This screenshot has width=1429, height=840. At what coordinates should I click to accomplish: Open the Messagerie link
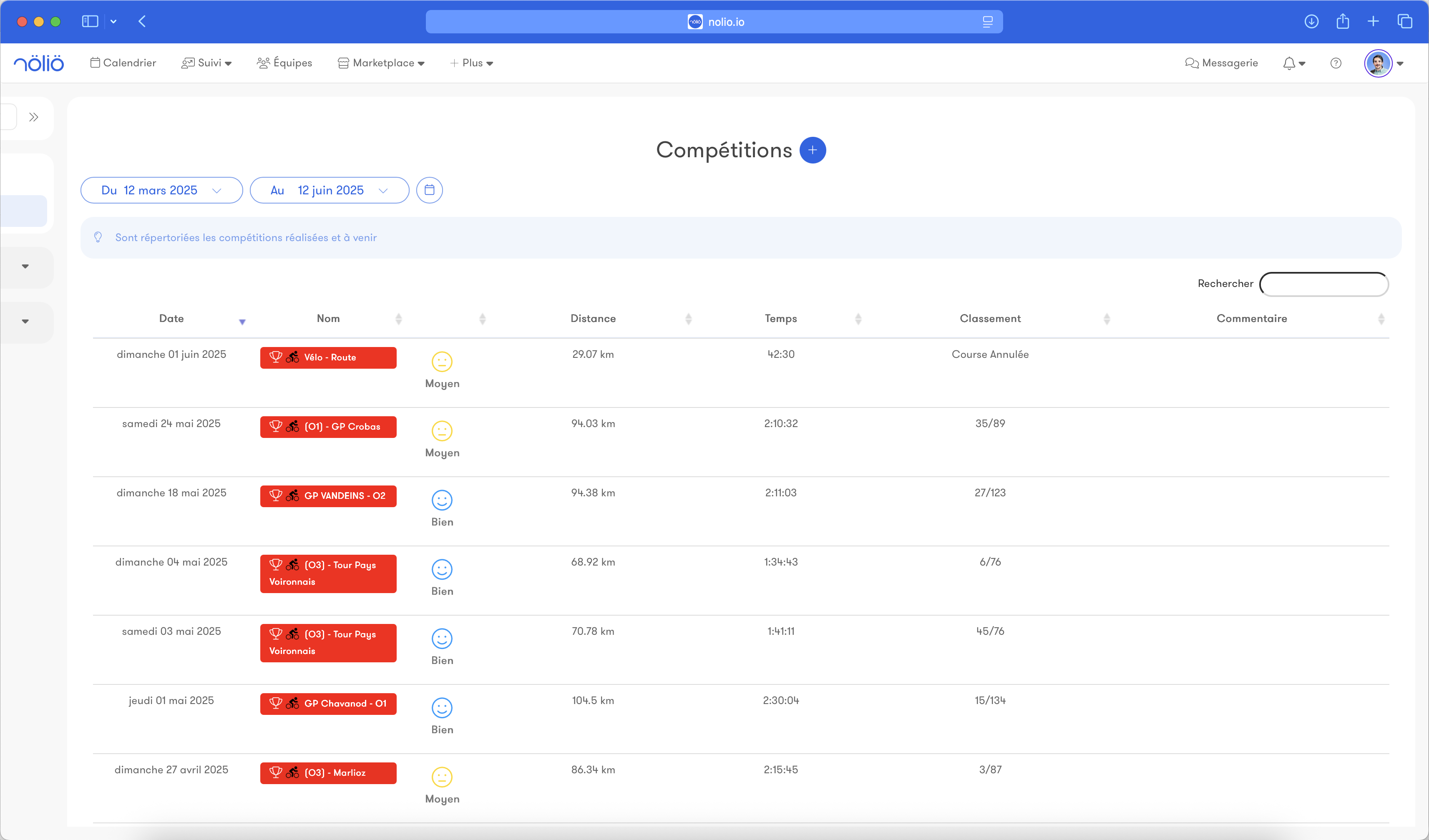click(1221, 63)
